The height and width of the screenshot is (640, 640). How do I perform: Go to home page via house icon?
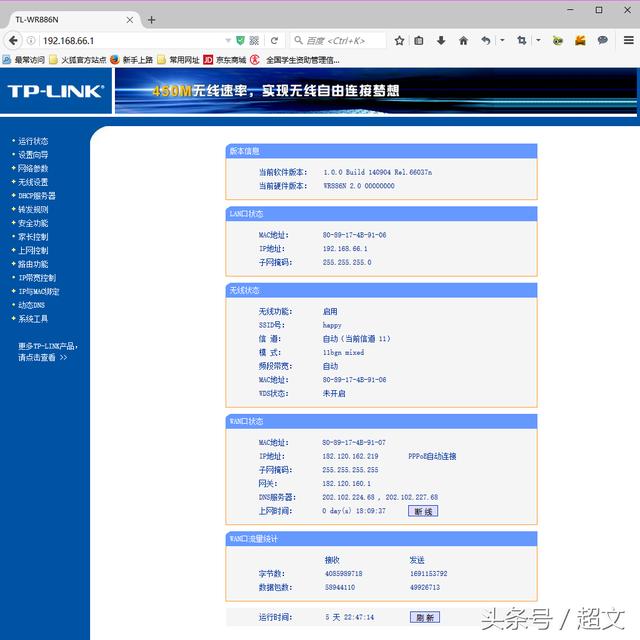[x=463, y=40]
